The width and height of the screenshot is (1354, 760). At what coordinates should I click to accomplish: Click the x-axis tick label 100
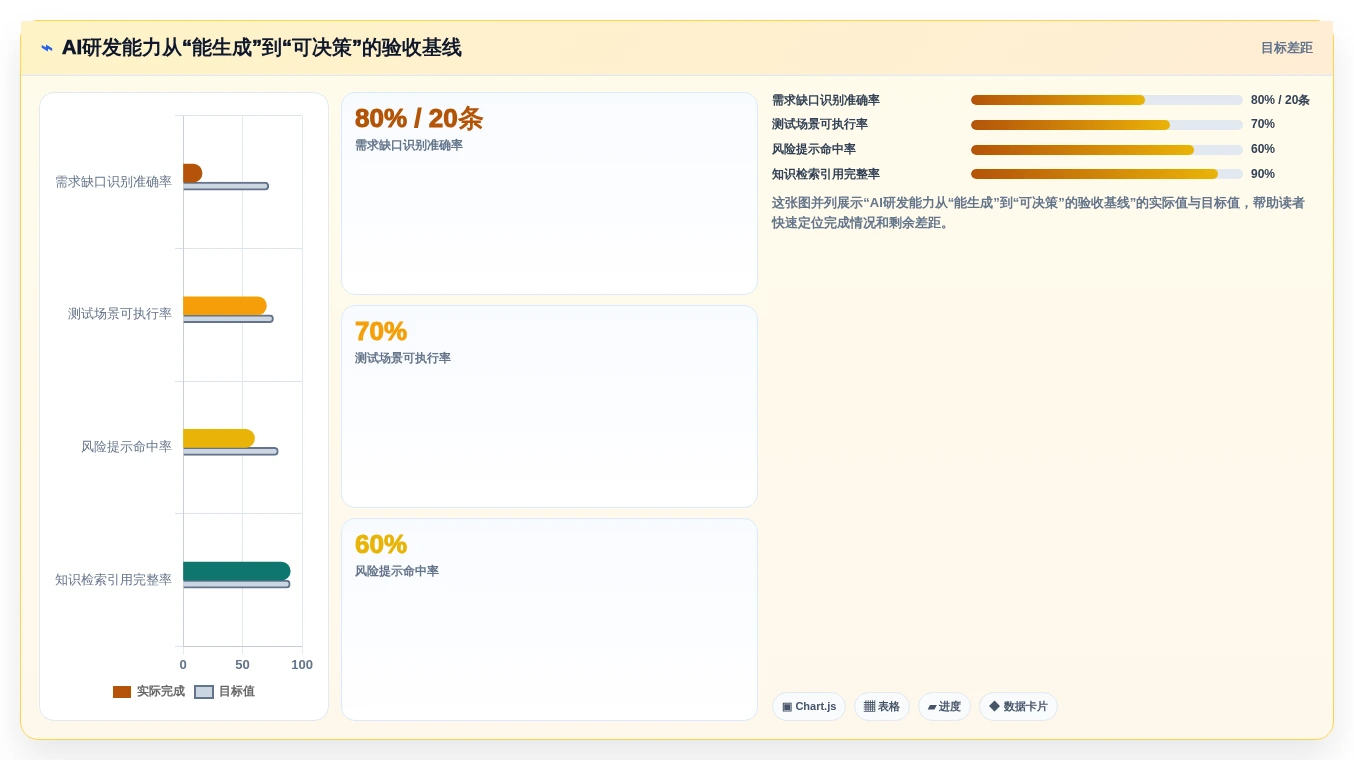click(302, 665)
